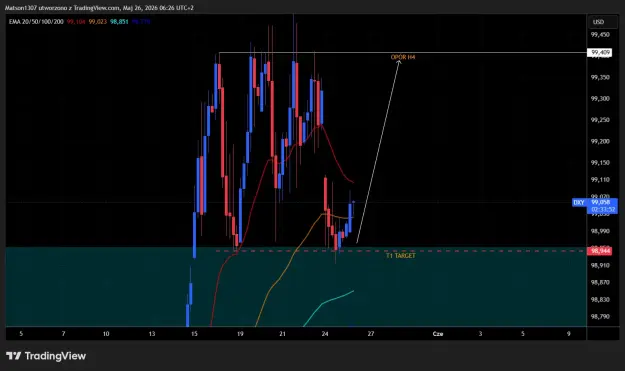
Task: Click the blue DXY symbol tag
Action: coord(579,202)
